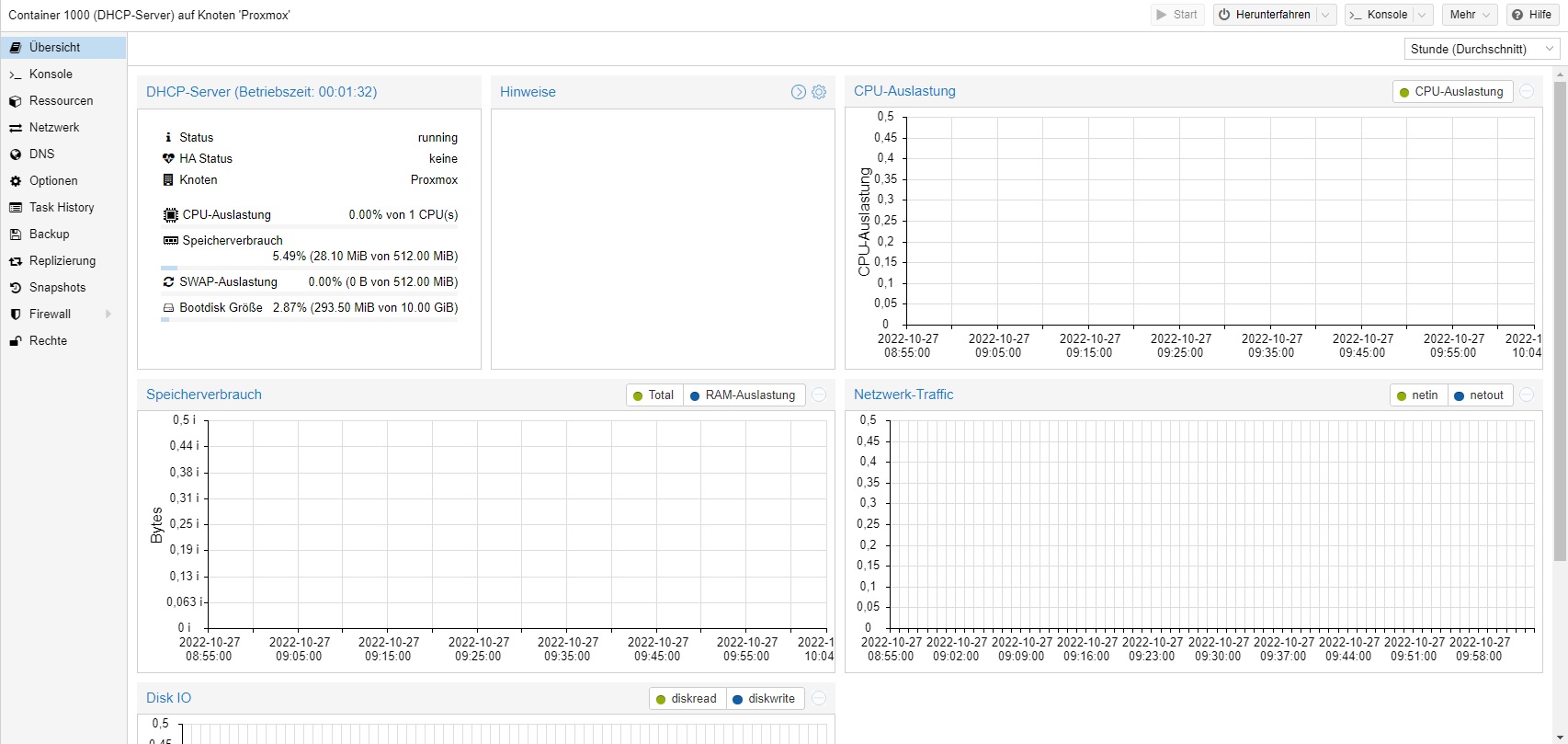Click the 'keine' HA status value
The width and height of the screenshot is (1568, 744).
(x=443, y=158)
